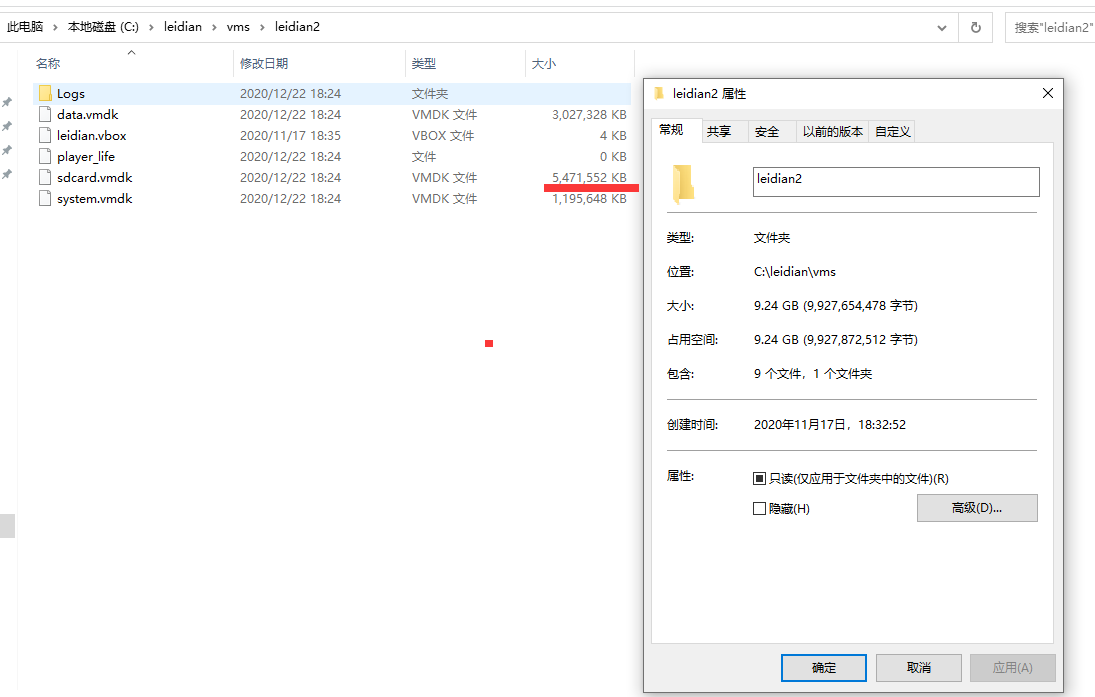Click the player_life file icon
The width and height of the screenshot is (1095, 697).
(x=45, y=156)
